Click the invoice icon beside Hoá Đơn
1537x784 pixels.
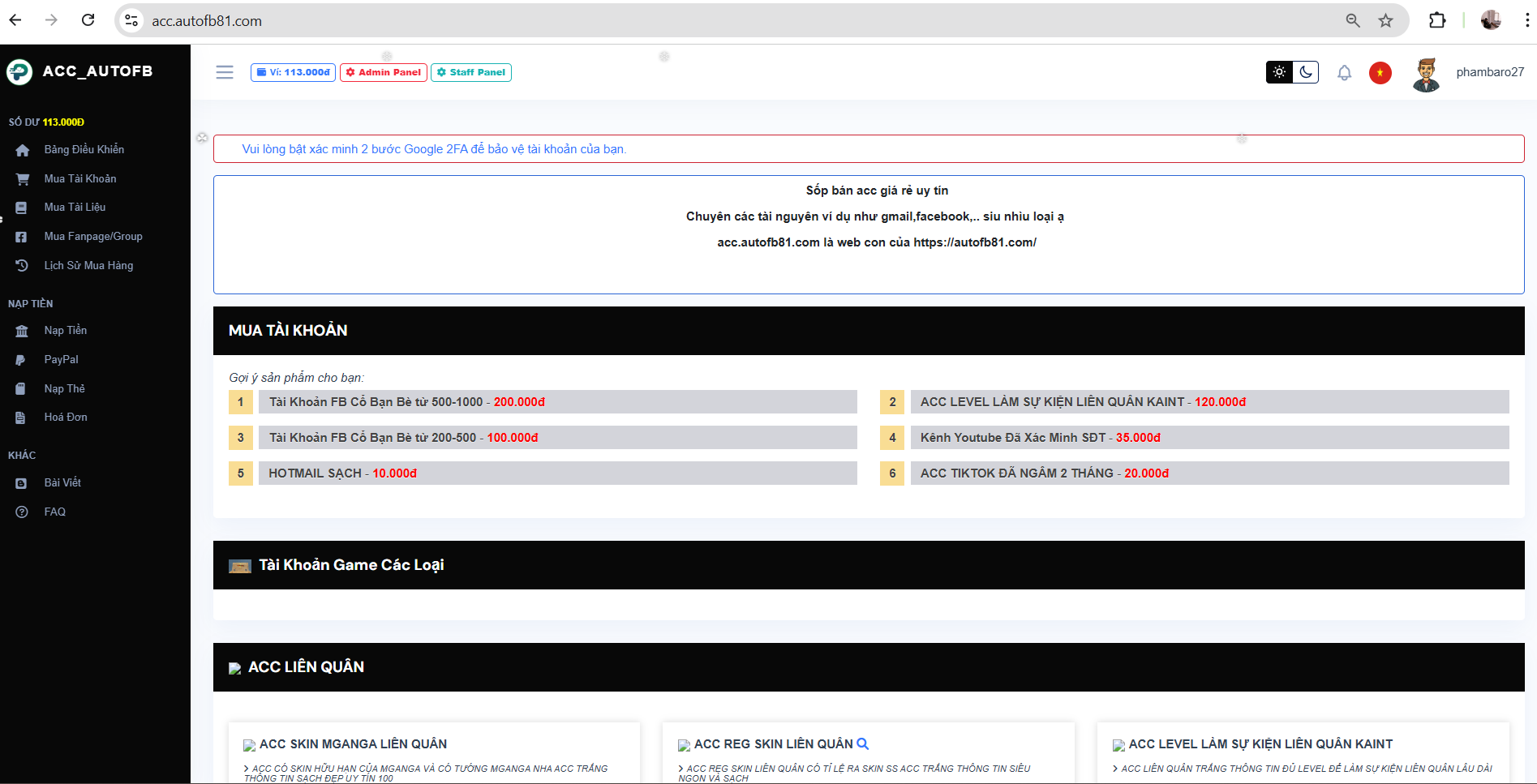21,418
